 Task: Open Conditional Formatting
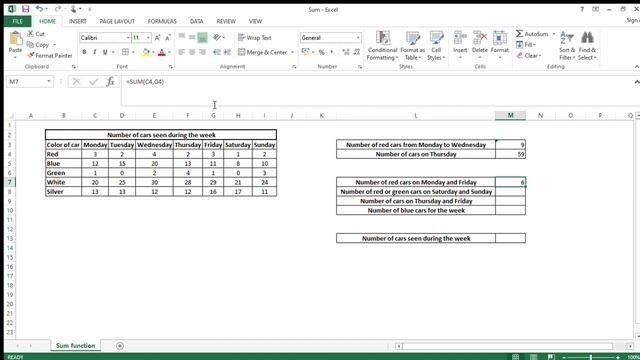pyautogui.click(x=382, y=46)
